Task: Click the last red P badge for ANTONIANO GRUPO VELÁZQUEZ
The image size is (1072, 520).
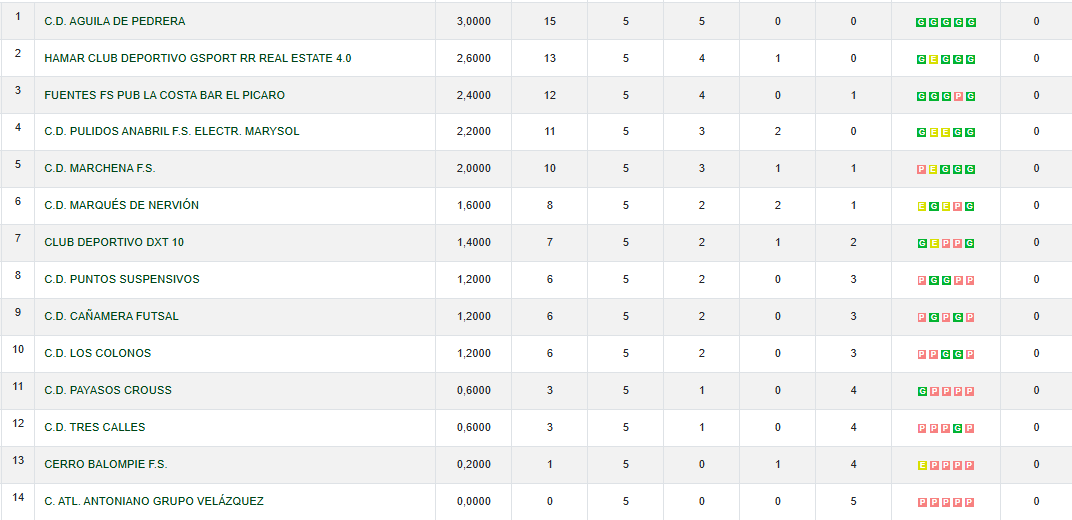Action: (970, 502)
